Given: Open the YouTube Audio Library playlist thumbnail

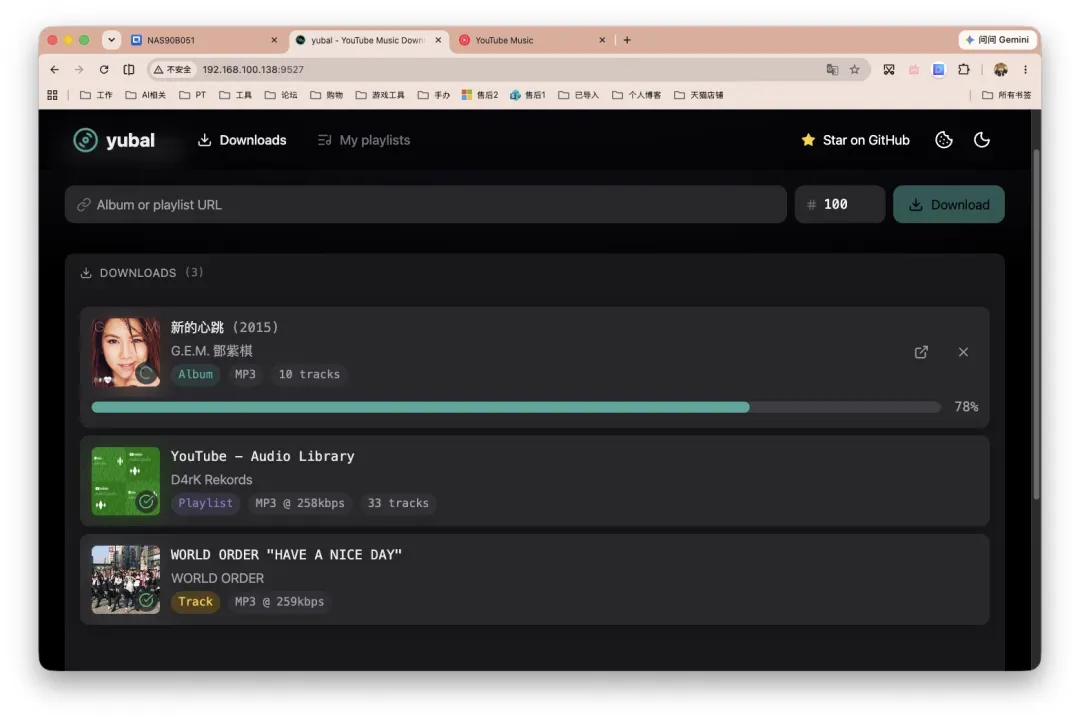Looking at the screenshot, I should pyautogui.click(x=125, y=481).
